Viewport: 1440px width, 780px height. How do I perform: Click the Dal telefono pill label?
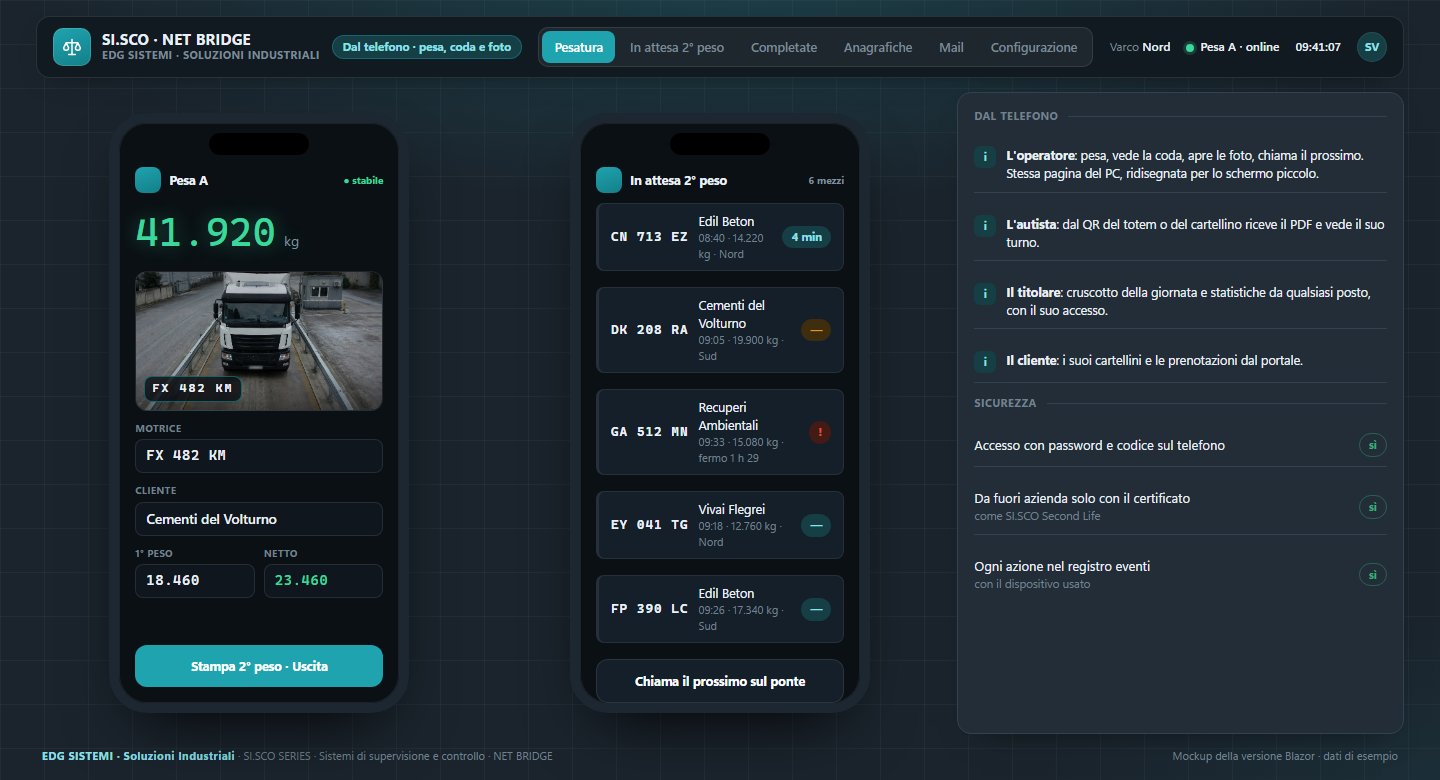pos(427,47)
